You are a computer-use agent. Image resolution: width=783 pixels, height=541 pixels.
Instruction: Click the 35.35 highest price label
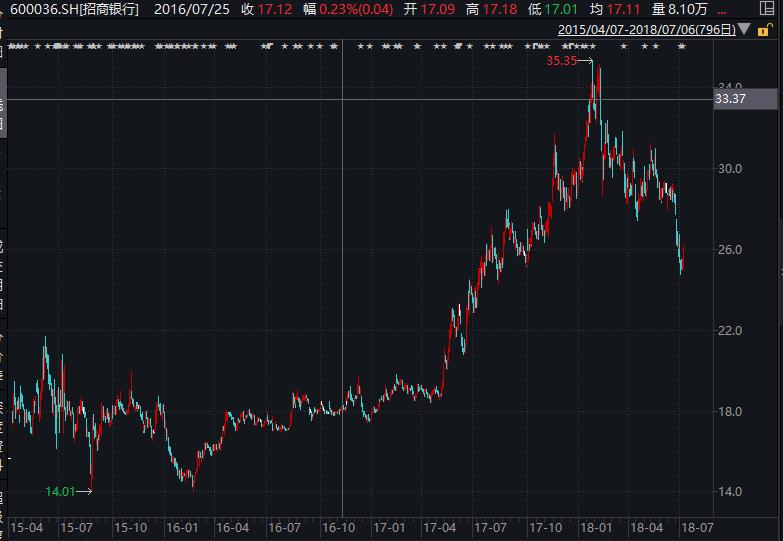click(562, 61)
